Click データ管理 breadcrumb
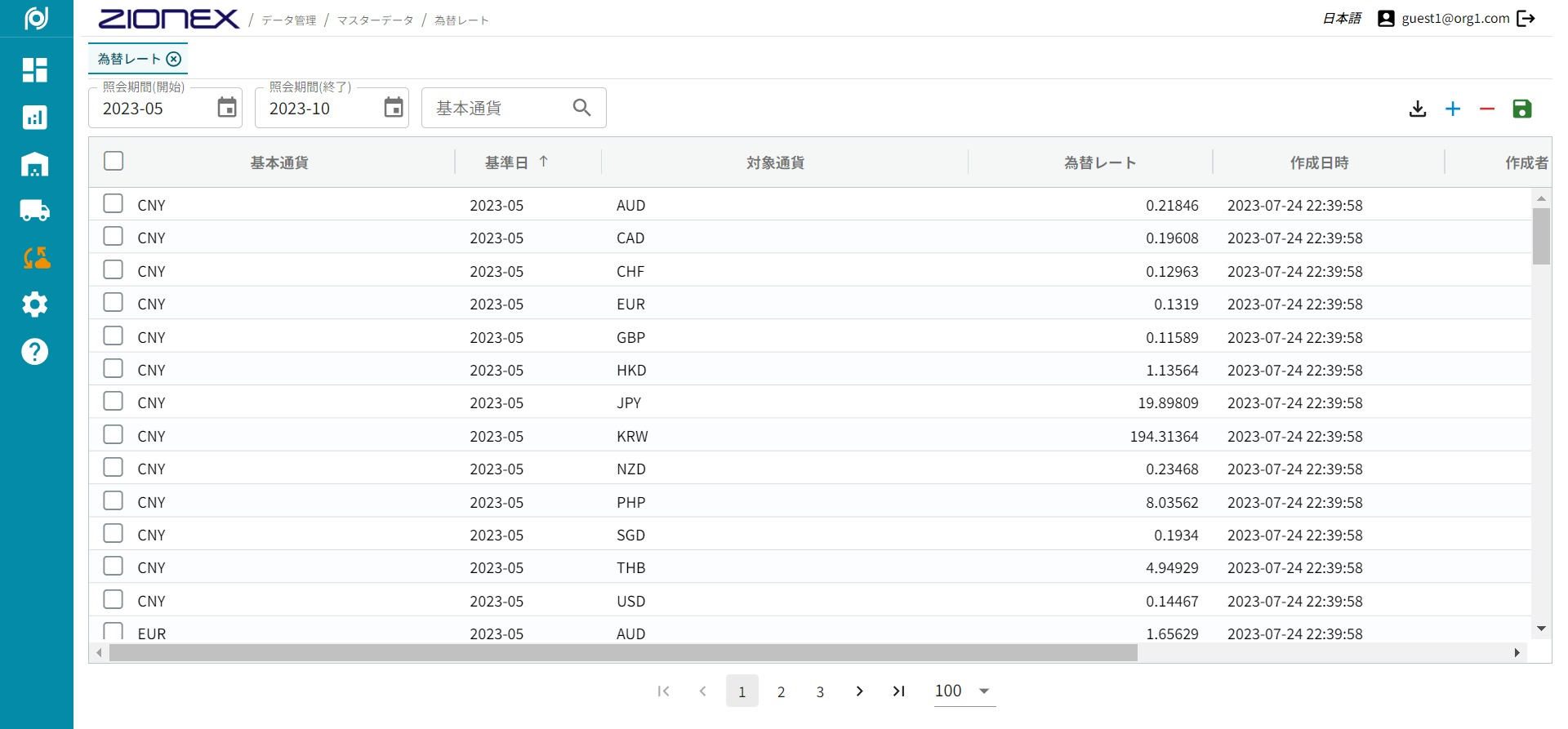Viewport: 1568px width, 729px height. pos(289,20)
